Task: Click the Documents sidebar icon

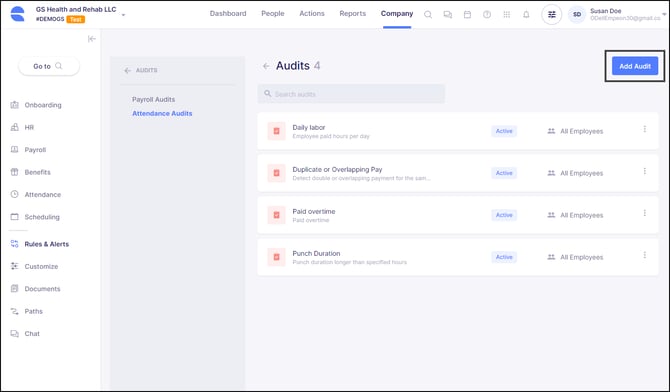Action: (x=15, y=289)
